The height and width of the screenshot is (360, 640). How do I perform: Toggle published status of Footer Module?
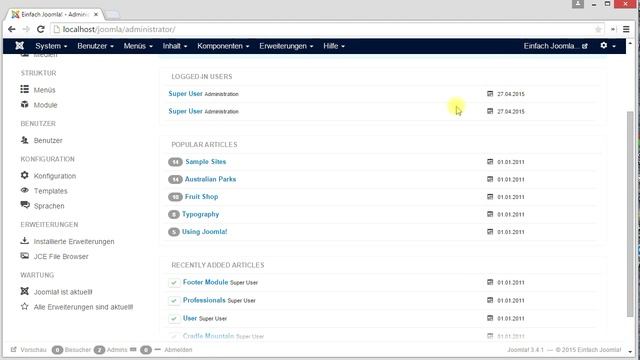174,282
